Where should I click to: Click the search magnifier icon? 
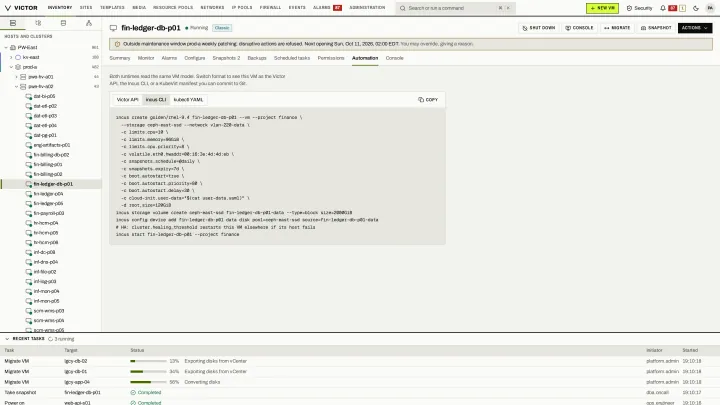coord(403,8)
